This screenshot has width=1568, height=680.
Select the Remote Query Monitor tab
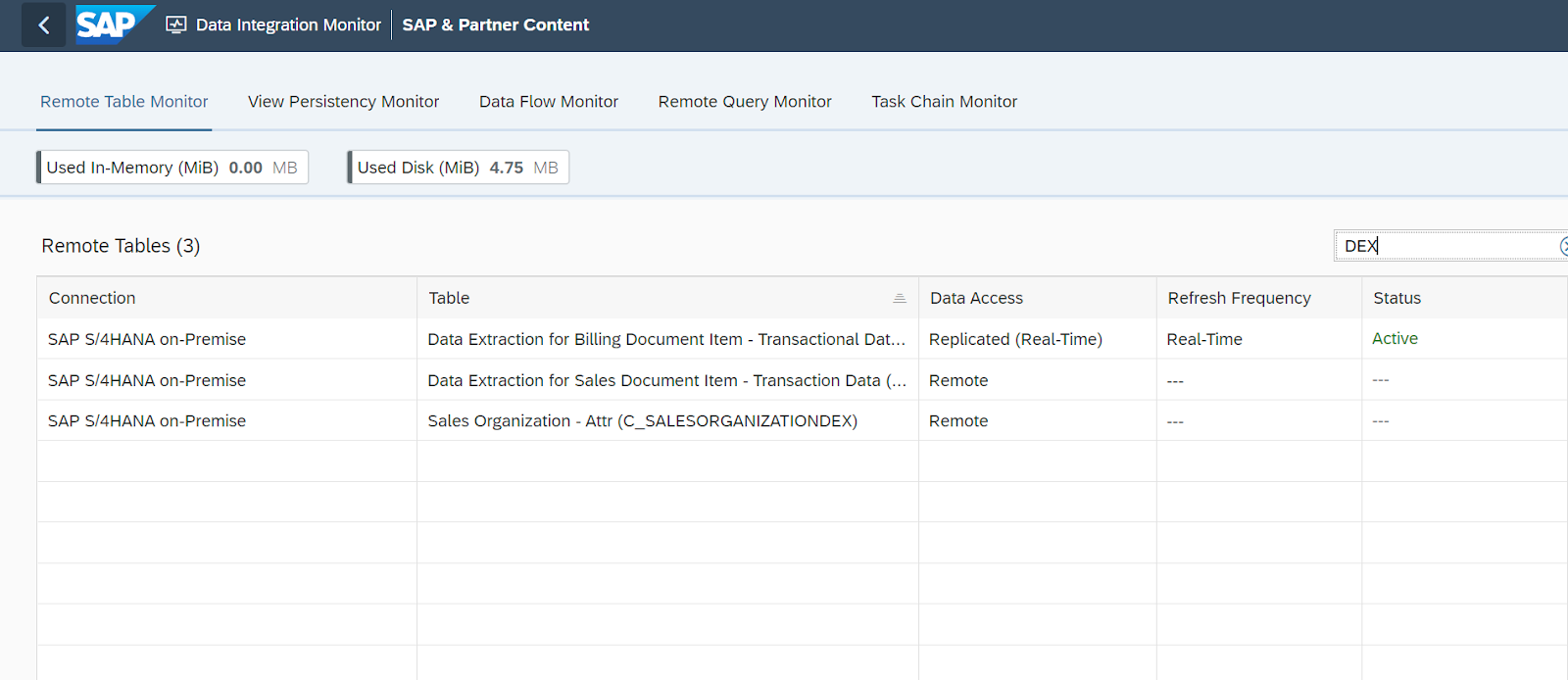click(x=745, y=102)
